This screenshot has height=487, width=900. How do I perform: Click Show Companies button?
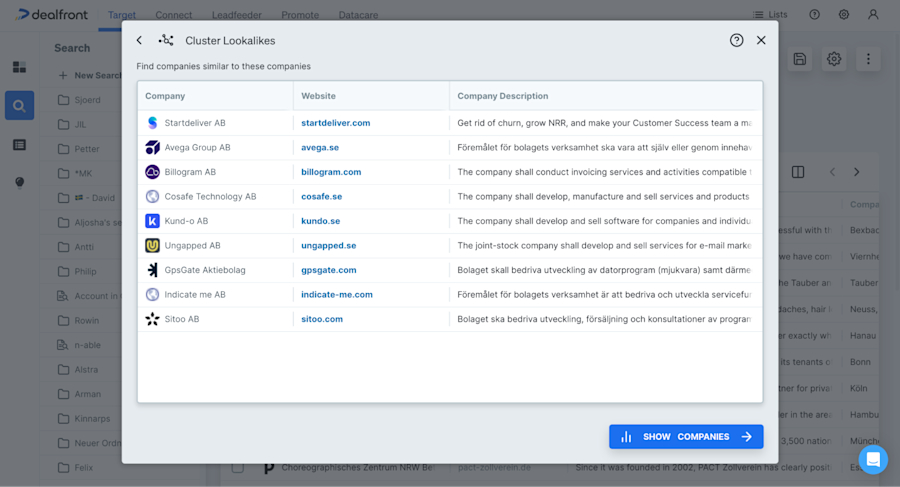click(686, 436)
